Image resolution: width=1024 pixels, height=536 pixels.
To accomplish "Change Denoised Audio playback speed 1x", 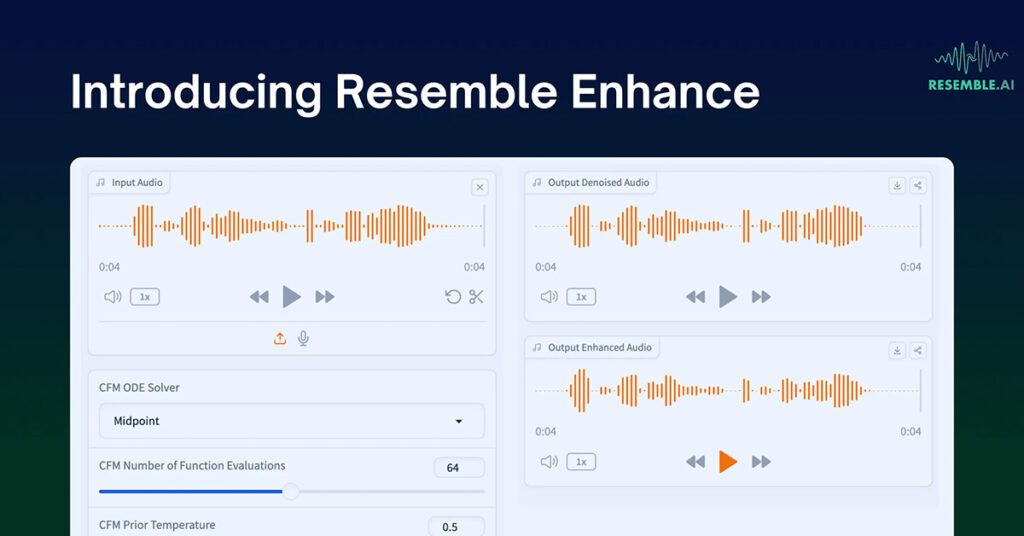I will click(580, 297).
